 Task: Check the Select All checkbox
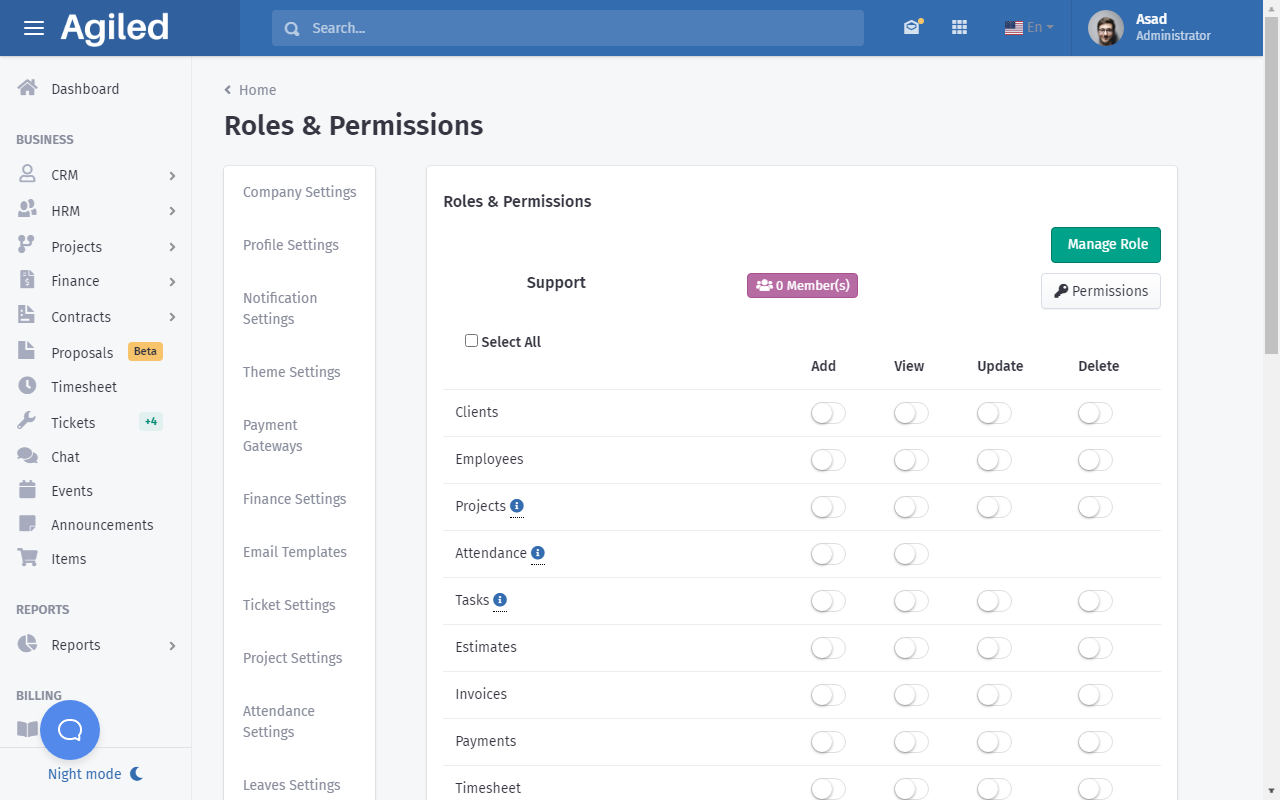[x=471, y=341]
